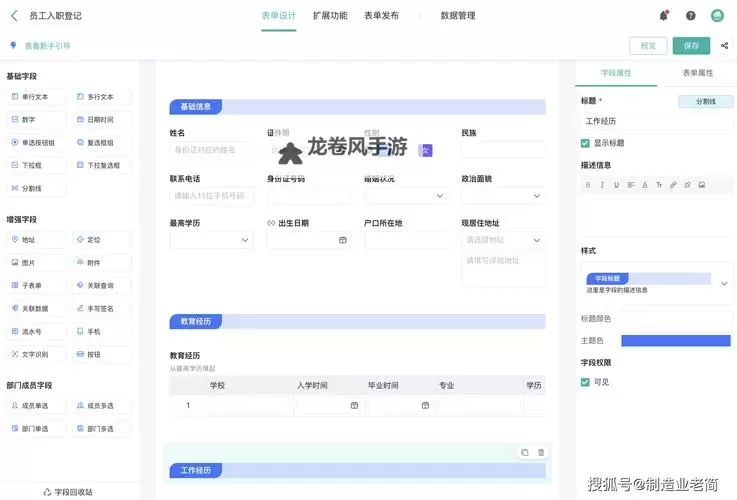The width and height of the screenshot is (737, 500).
Task: Add a 图片 field
Action: pos(36,263)
